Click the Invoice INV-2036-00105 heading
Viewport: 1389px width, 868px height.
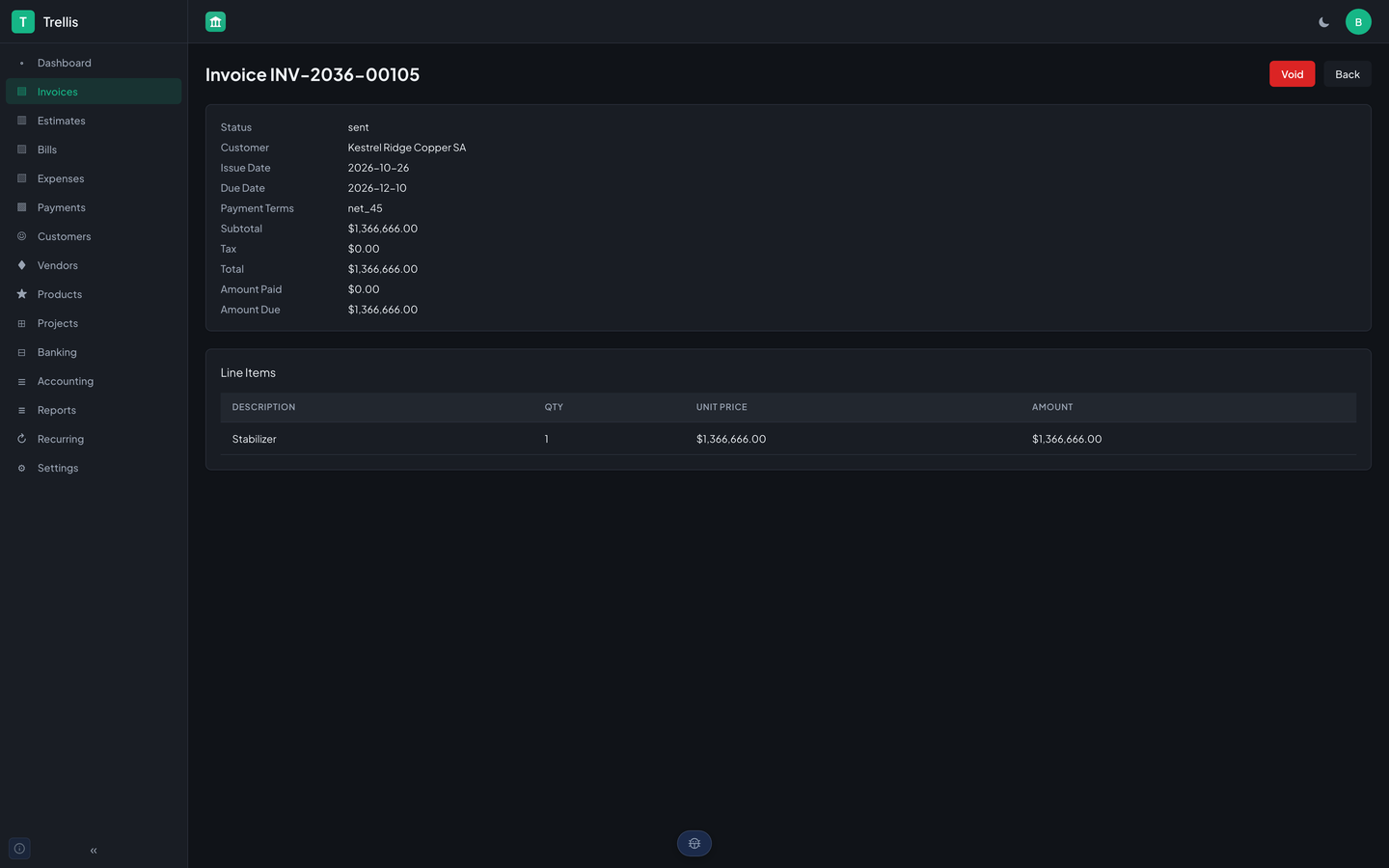[x=313, y=74]
